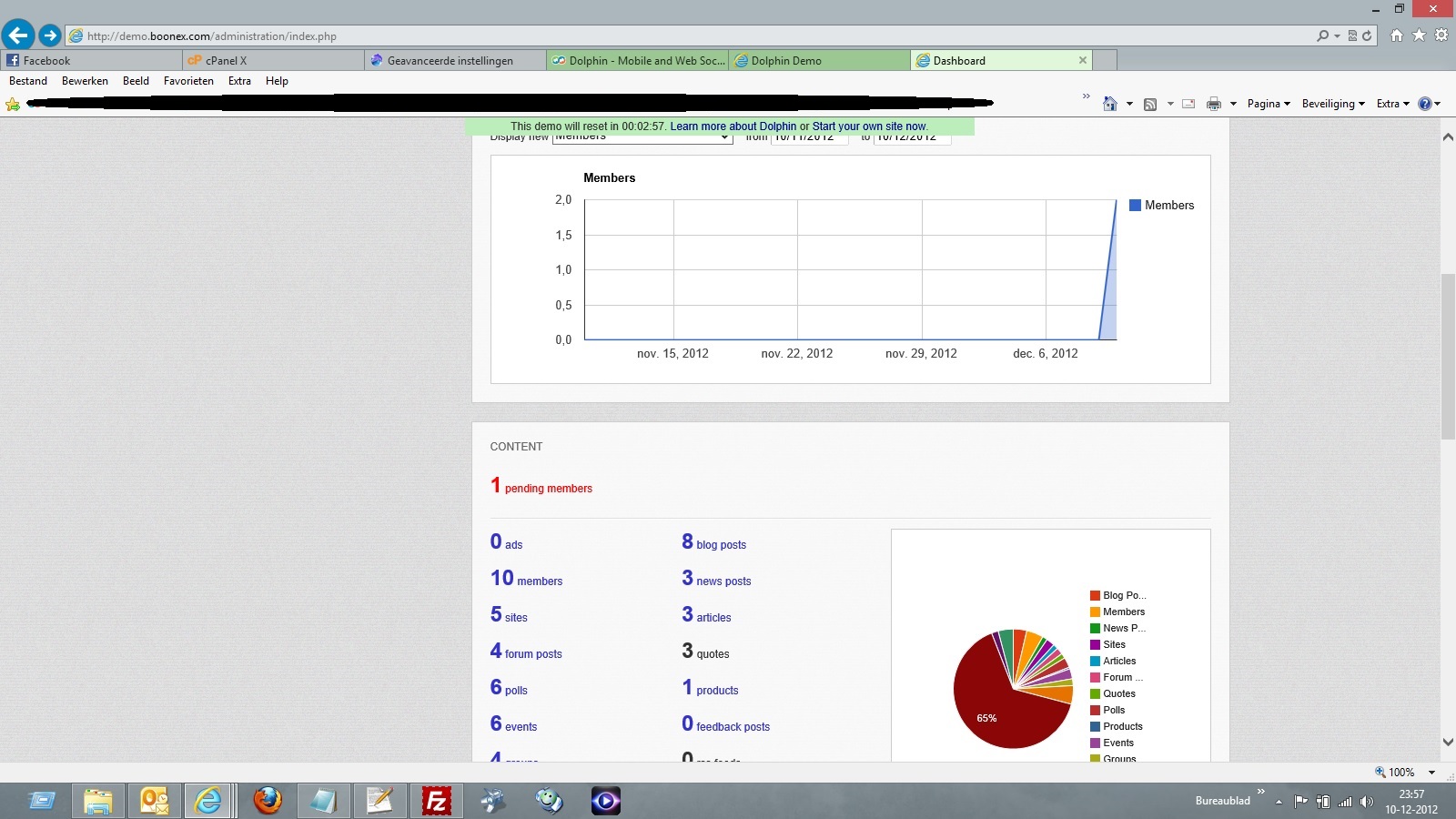Click the pending members link
Screen dimensions: 1456x819
pos(548,489)
